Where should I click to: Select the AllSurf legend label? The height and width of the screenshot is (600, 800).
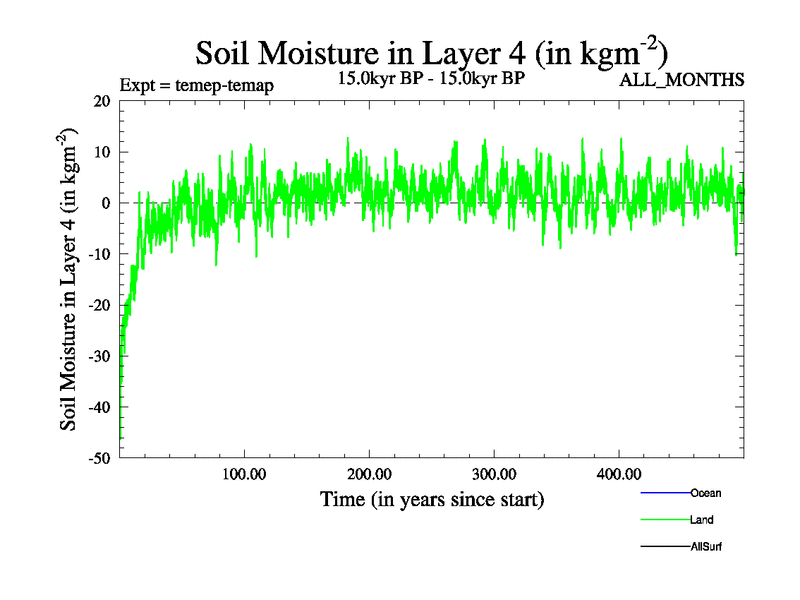(x=706, y=547)
